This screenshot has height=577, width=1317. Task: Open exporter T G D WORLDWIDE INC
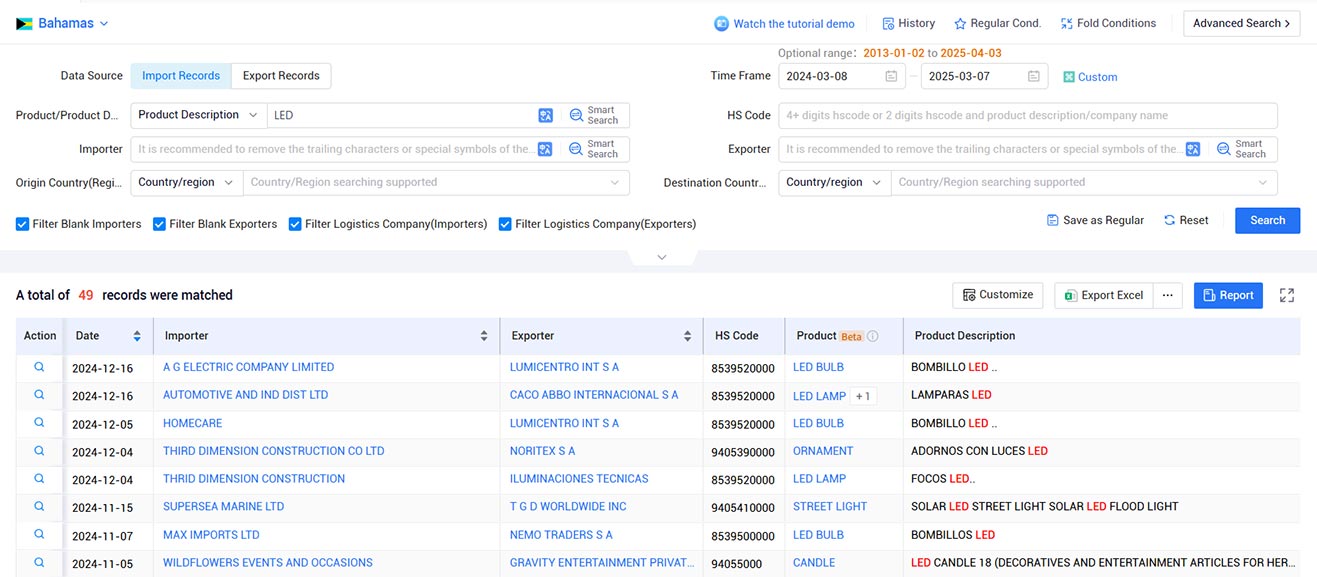point(568,507)
